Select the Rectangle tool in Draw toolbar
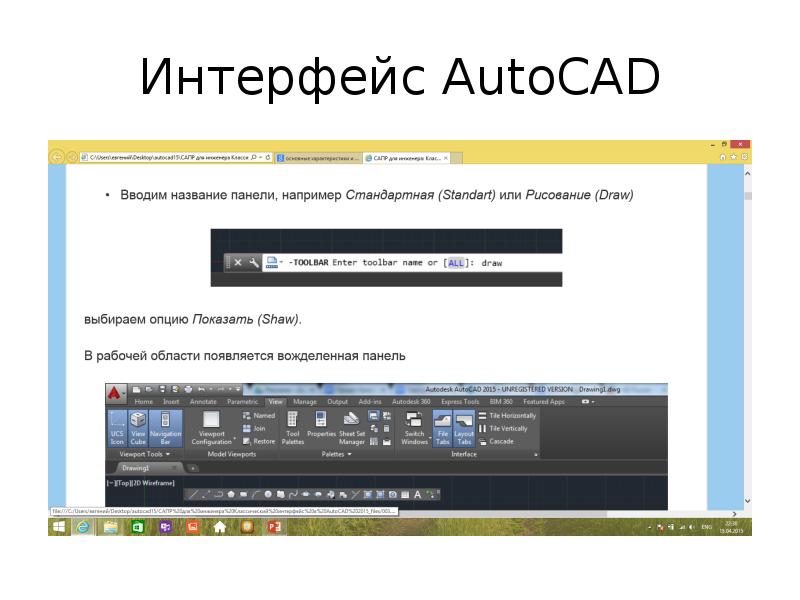Image resolution: width=800 pixels, height=600 pixels. (x=243, y=494)
